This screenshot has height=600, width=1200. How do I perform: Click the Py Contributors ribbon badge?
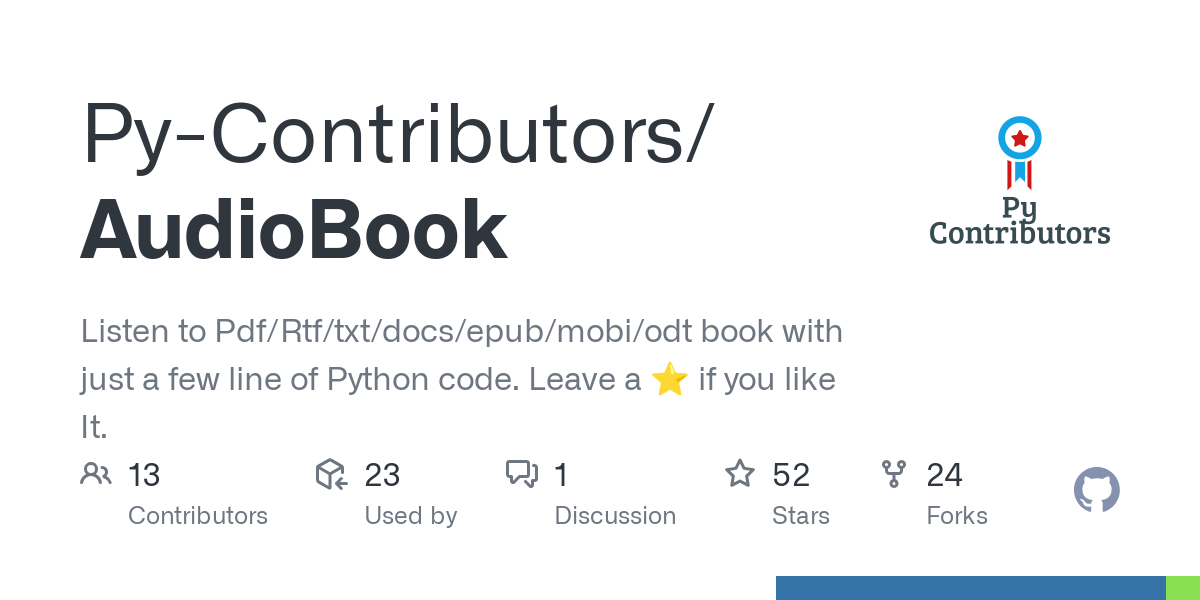(x=1019, y=152)
